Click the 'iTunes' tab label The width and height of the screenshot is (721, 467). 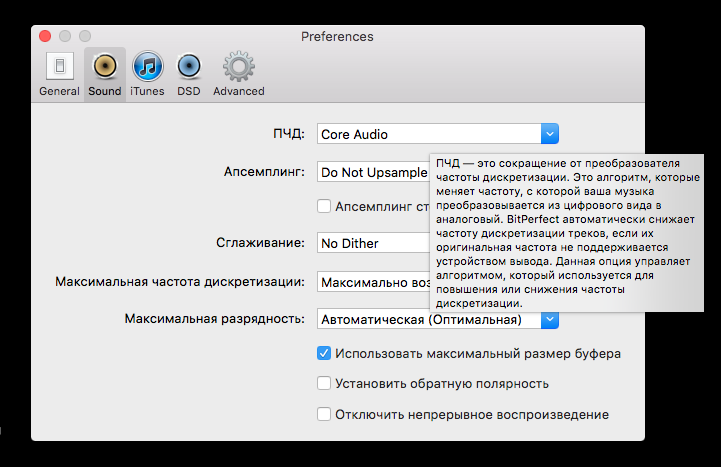click(147, 91)
